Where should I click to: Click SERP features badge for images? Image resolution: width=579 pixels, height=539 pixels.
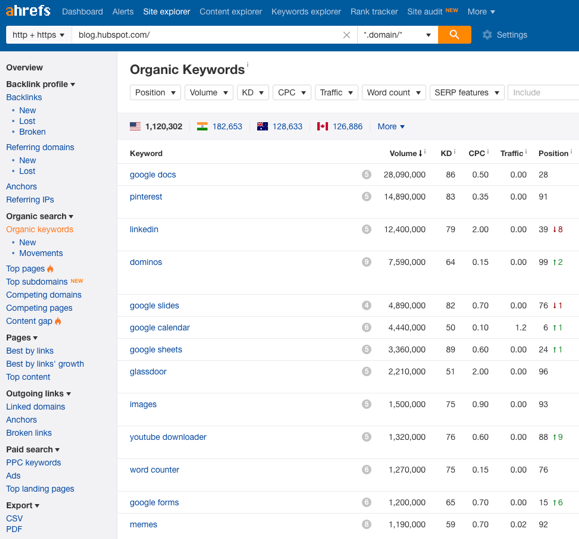(366, 404)
